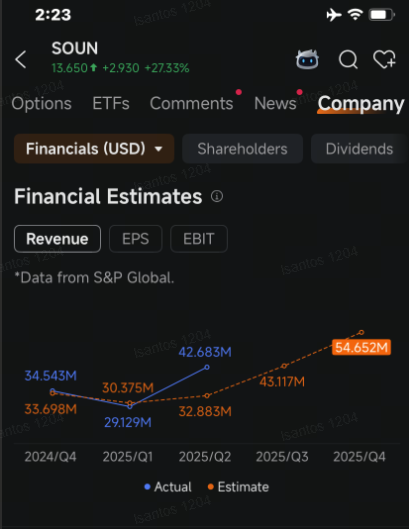Screen dimensions: 409x529
Task: Tap the 42.683M actual data point
Action: point(207,367)
